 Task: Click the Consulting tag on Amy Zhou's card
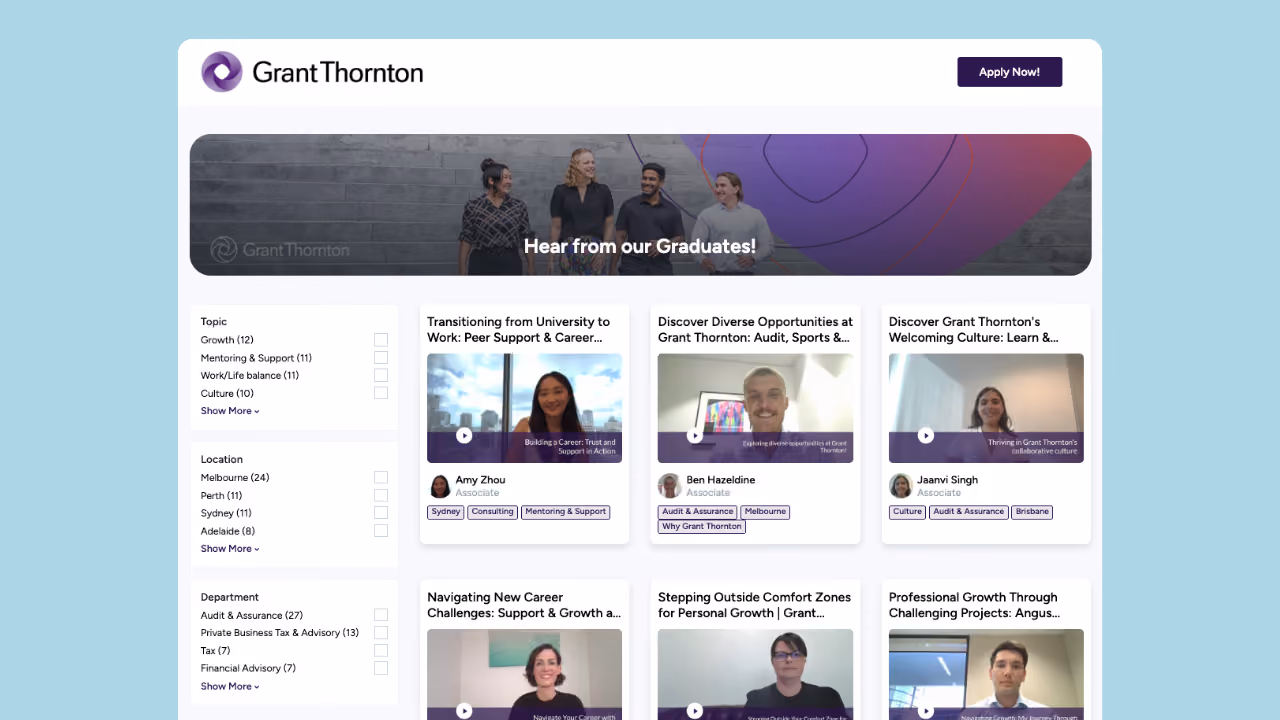(x=493, y=512)
